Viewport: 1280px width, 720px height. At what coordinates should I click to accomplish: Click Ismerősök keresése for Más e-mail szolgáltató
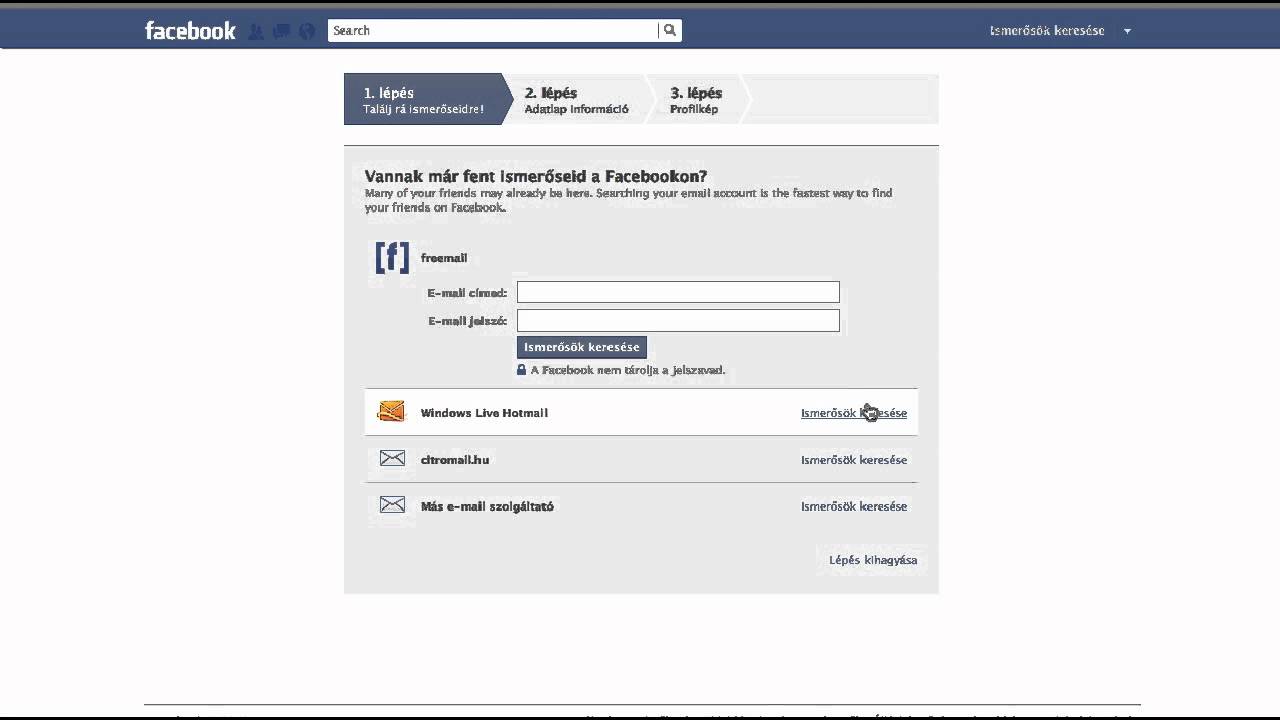pos(854,506)
